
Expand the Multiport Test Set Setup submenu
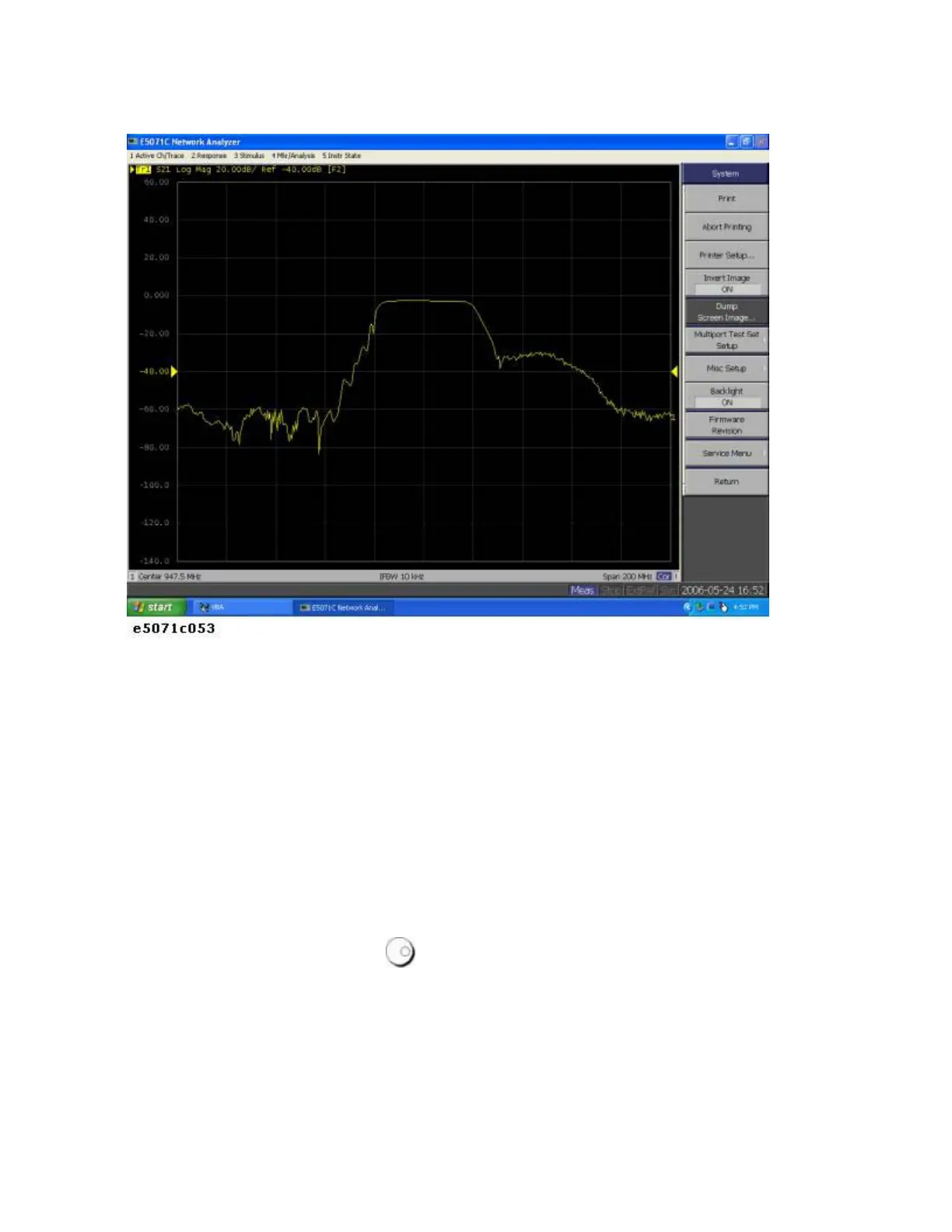pos(726,340)
